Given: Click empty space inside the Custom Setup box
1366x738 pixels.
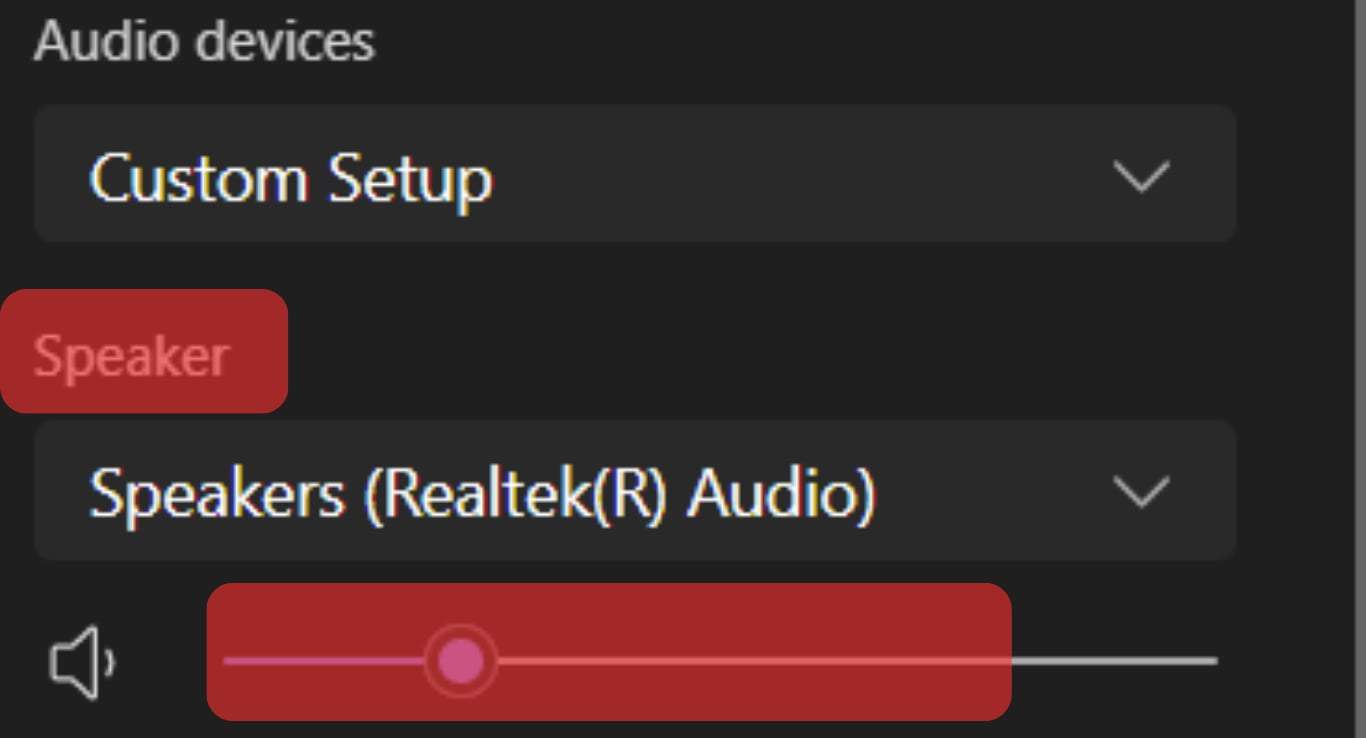Looking at the screenshot, I should coord(800,174).
